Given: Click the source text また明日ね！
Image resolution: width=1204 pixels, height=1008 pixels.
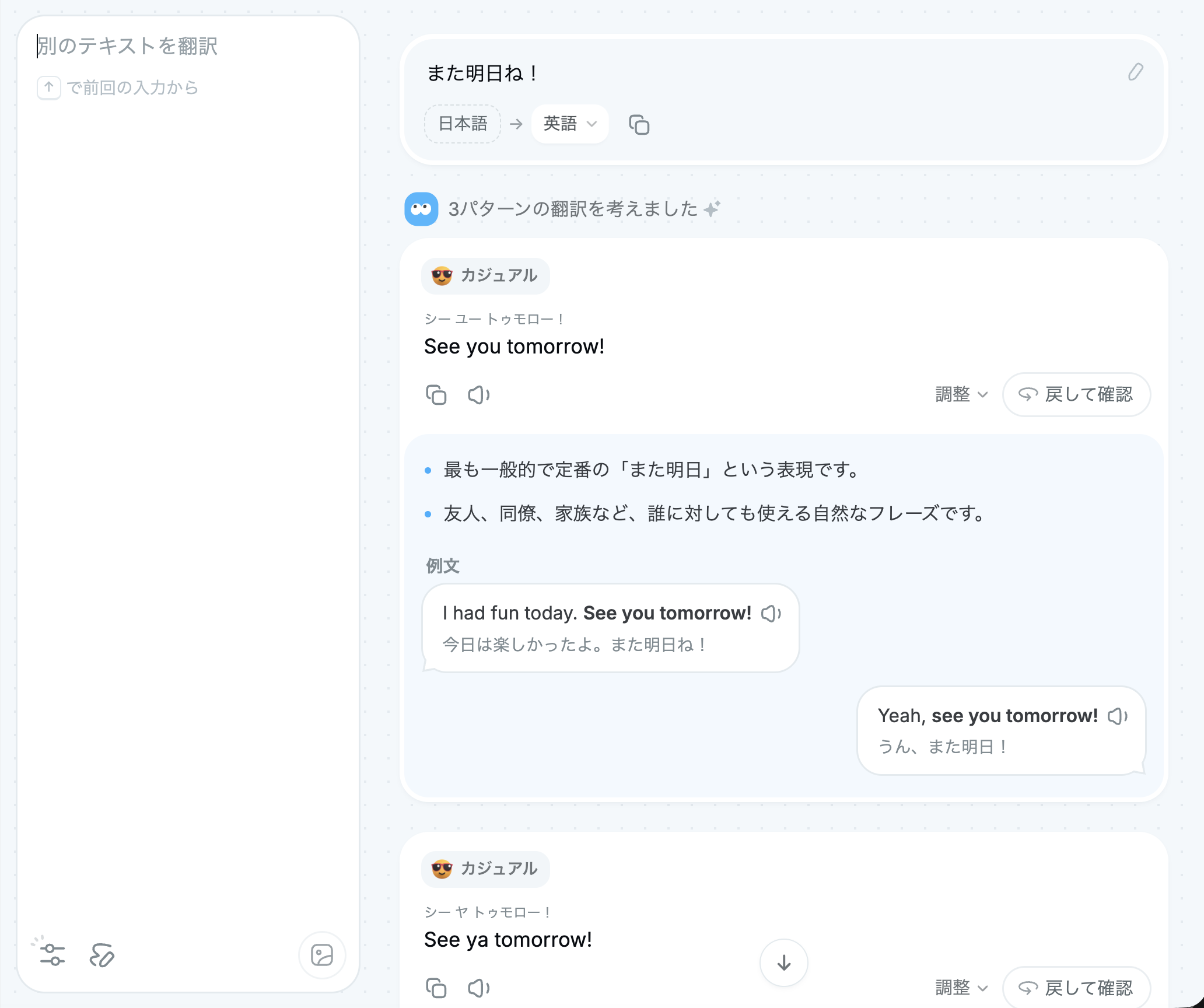Looking at the screenshot, I should point(482,73).
